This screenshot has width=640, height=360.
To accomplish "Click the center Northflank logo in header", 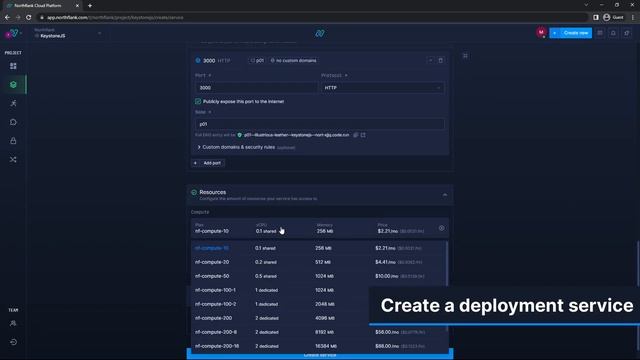I will tap(320, 33).
